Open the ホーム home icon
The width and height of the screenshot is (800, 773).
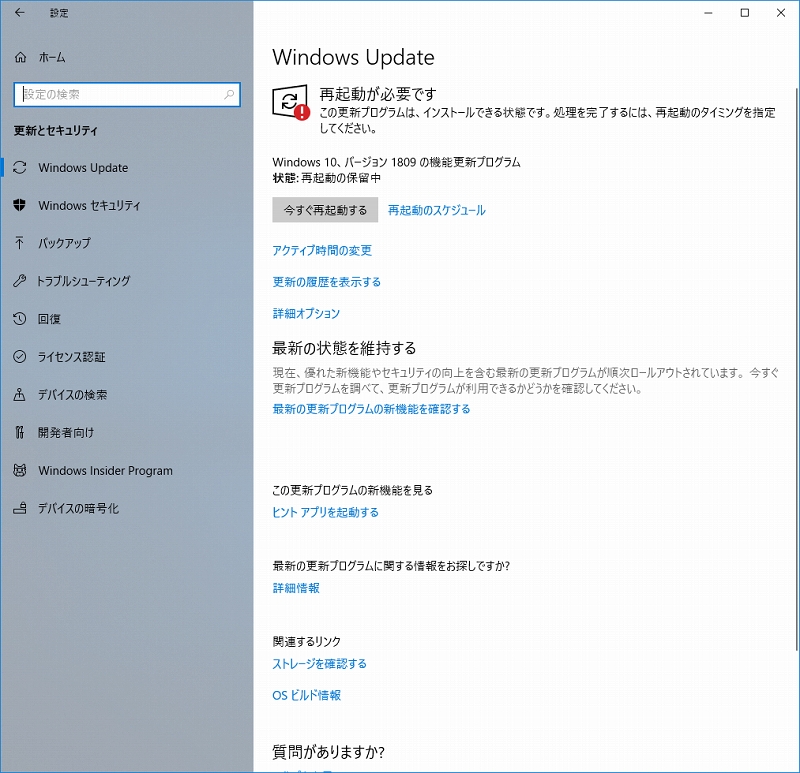[20, 57]
